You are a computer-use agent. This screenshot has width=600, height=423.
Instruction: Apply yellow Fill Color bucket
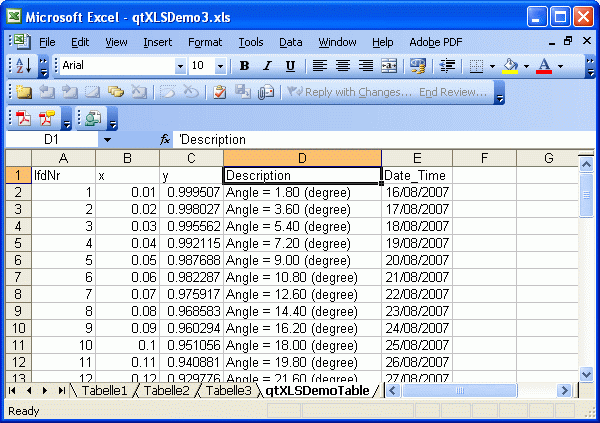510,66
